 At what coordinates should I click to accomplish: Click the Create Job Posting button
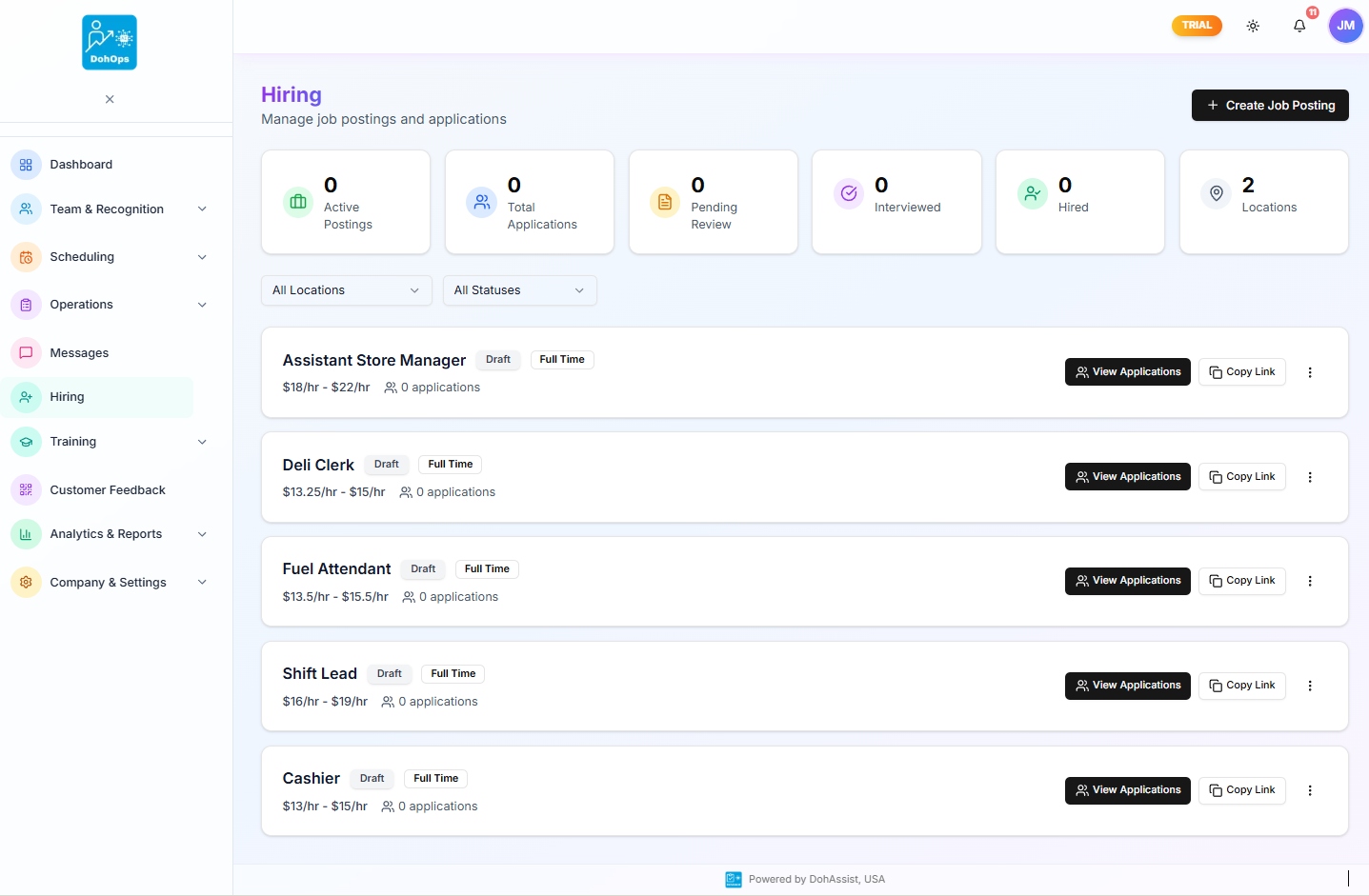[1269, 105]
